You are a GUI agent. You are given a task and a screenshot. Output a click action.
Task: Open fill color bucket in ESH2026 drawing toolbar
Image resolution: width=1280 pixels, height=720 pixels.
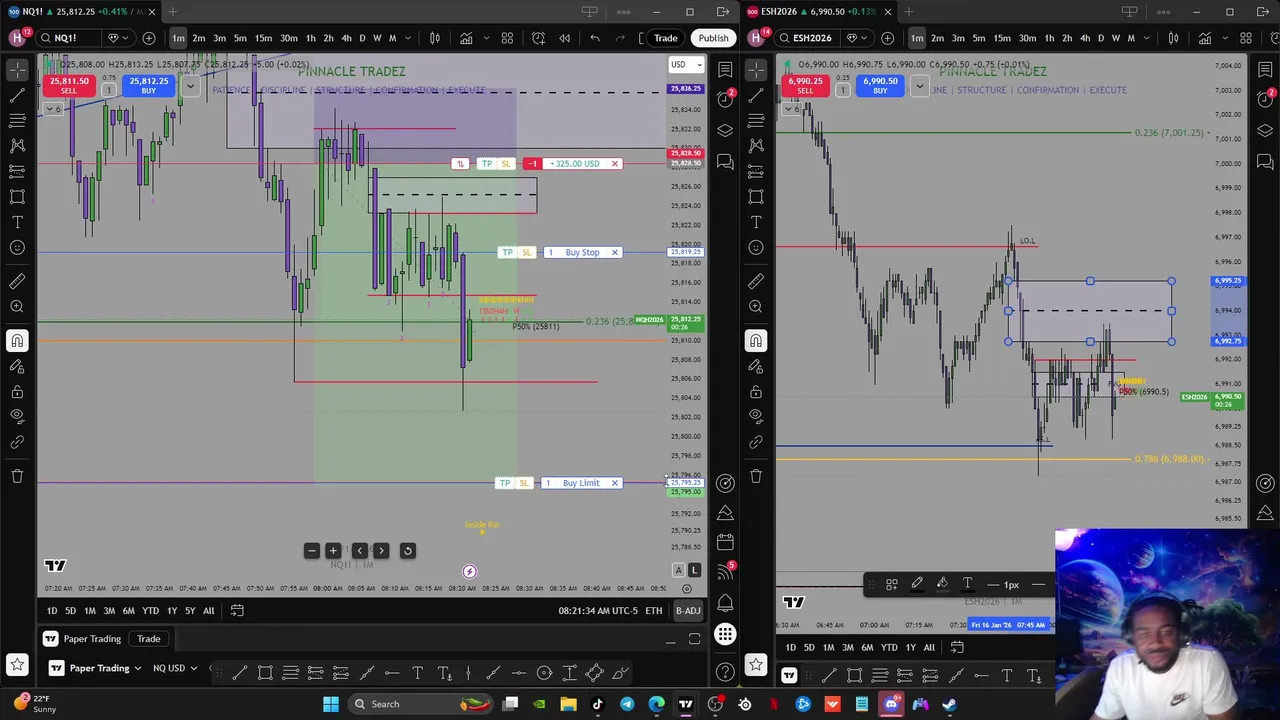pos(942,584)
